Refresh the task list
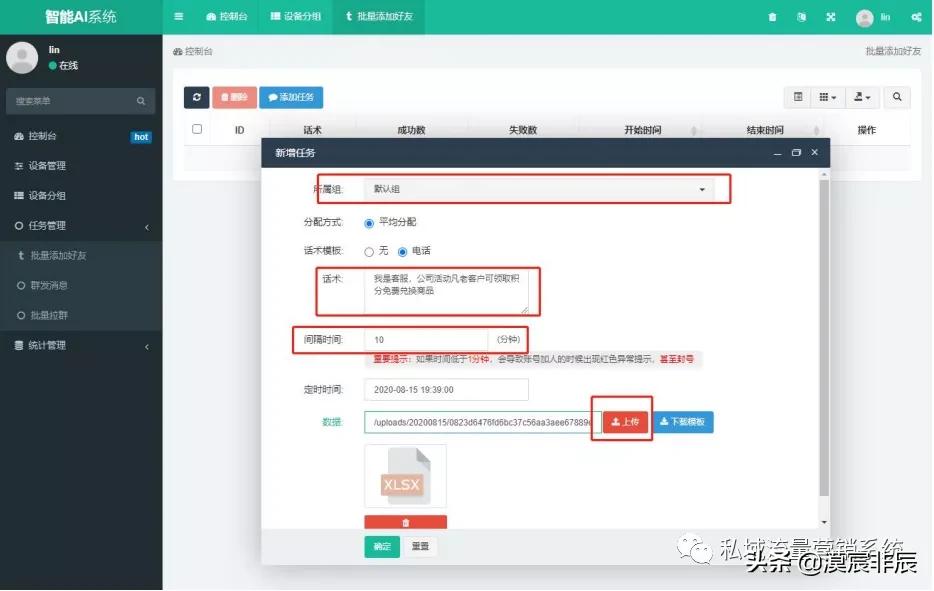Viewport: 934px width, 591px height. [x=196, y=96]
